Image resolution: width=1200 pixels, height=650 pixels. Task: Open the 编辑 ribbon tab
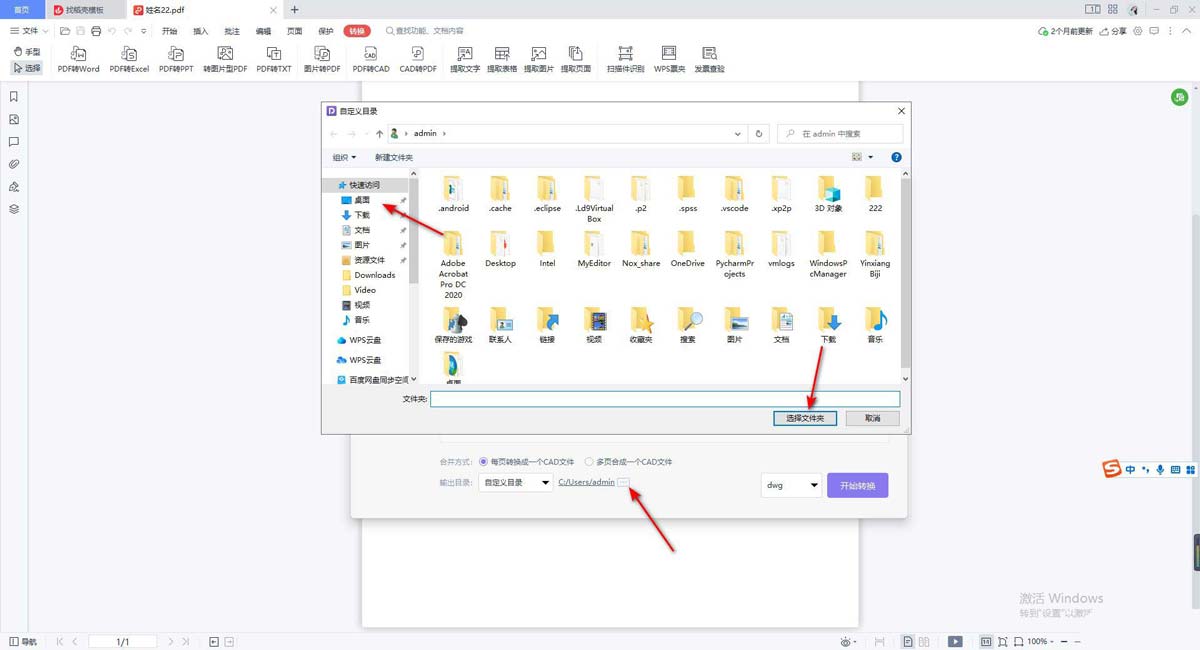264,31
